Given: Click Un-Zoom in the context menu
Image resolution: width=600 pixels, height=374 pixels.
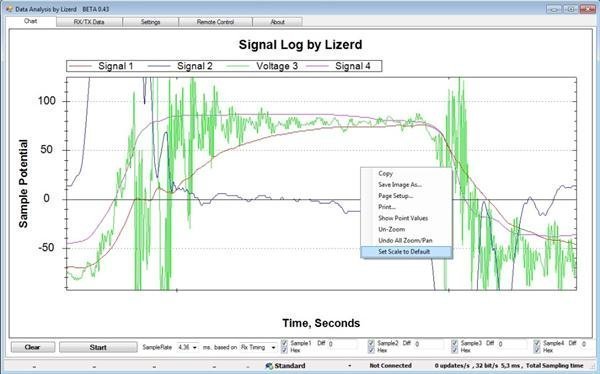Looking at the screenshot, I should [406, 229].
